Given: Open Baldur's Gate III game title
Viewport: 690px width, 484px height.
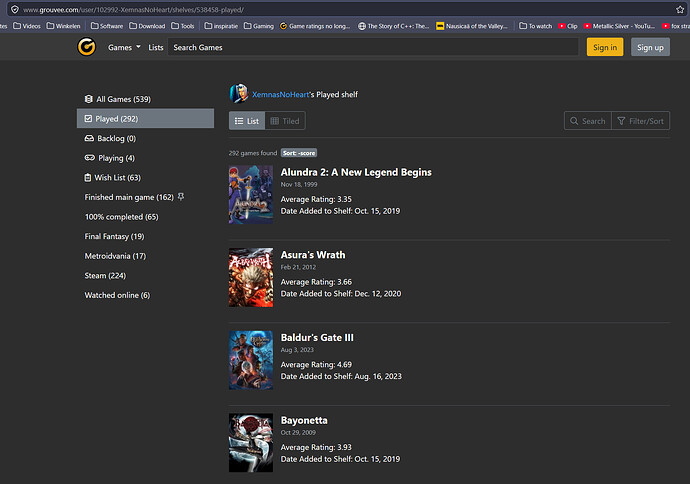Looking at the screenshot, I should click(x=317, y=337).
